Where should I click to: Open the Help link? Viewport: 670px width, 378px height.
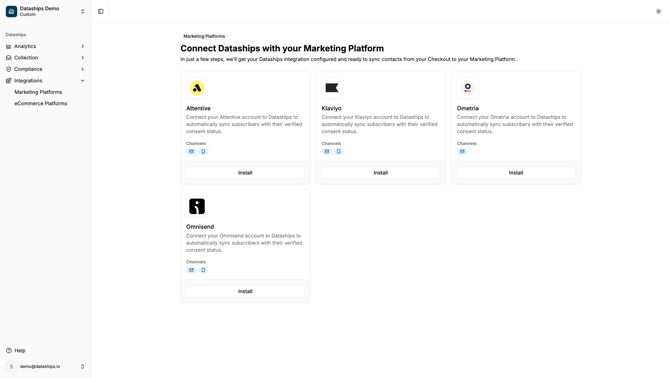(x=20, y=351)
